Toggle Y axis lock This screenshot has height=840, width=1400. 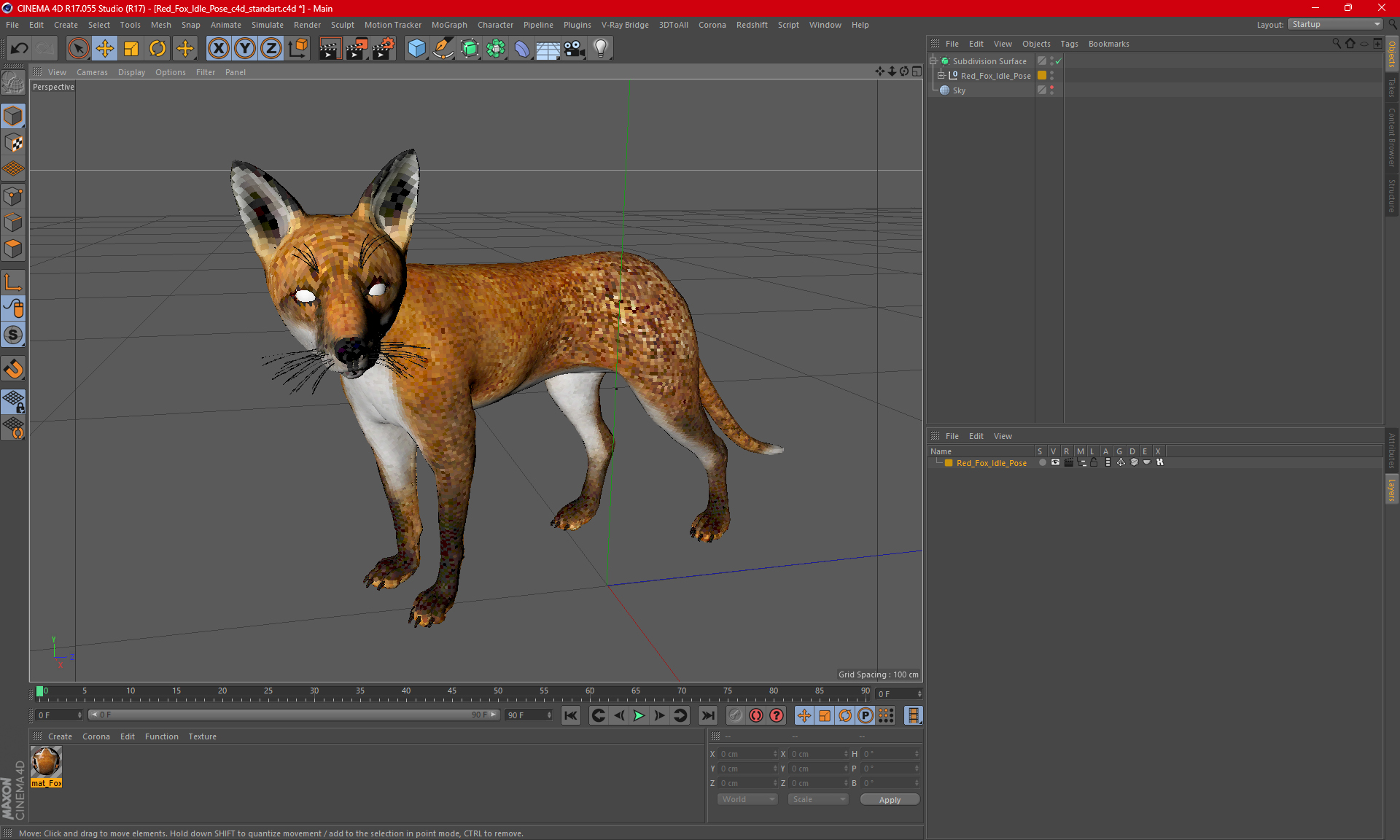click(x=245, y=48)
